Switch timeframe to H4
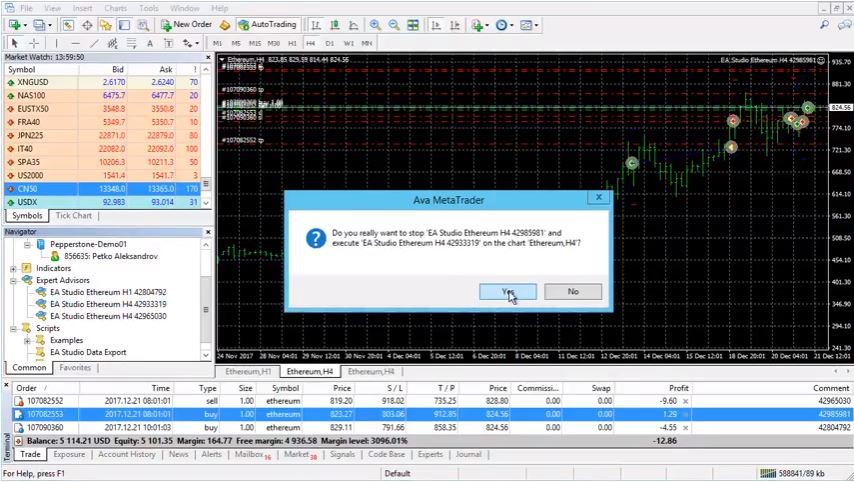854x482 pixels. coord(311,43)
